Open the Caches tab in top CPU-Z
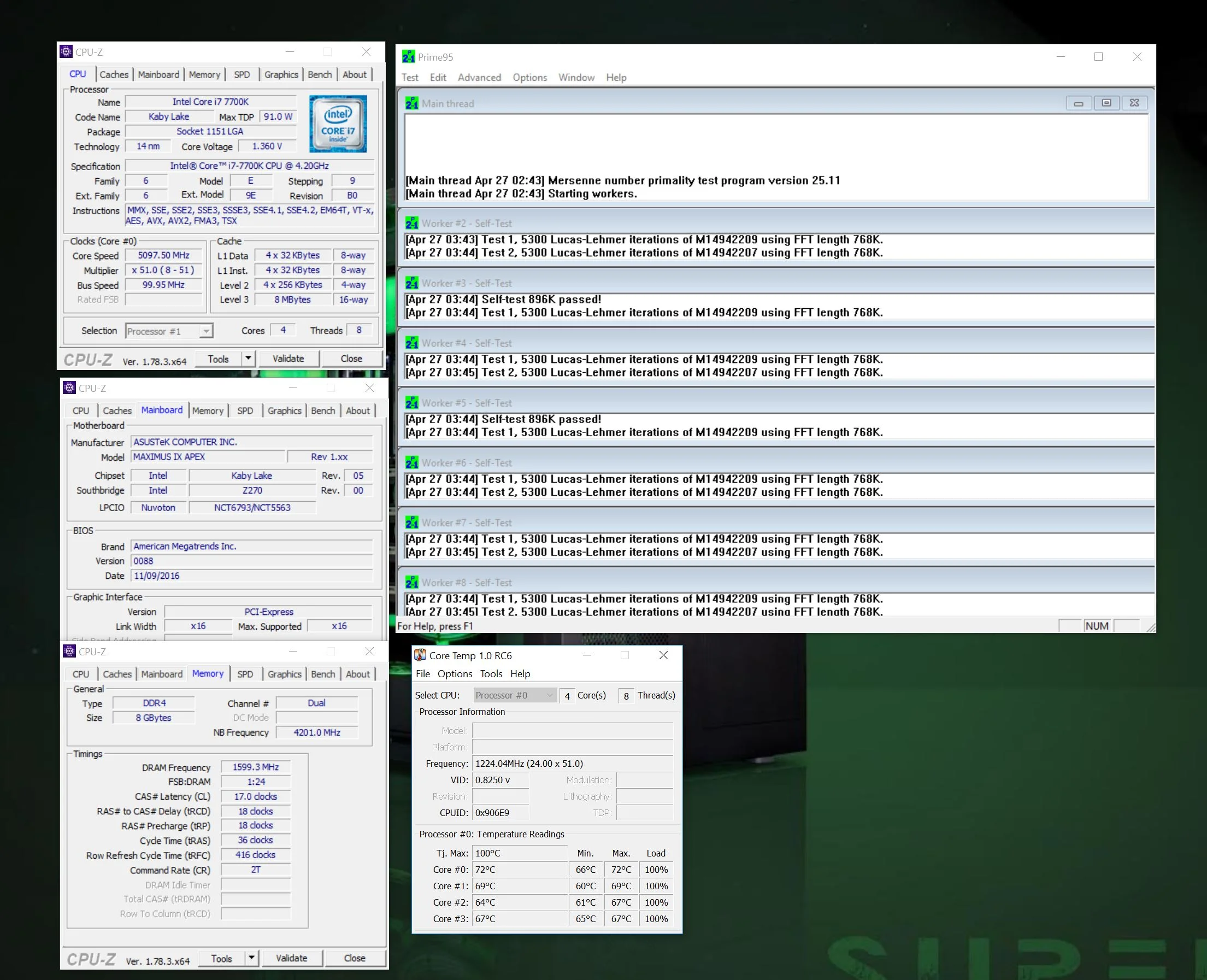Image resolution: width=1207 pixels, height=980 pixels. (x=114, y=74)
